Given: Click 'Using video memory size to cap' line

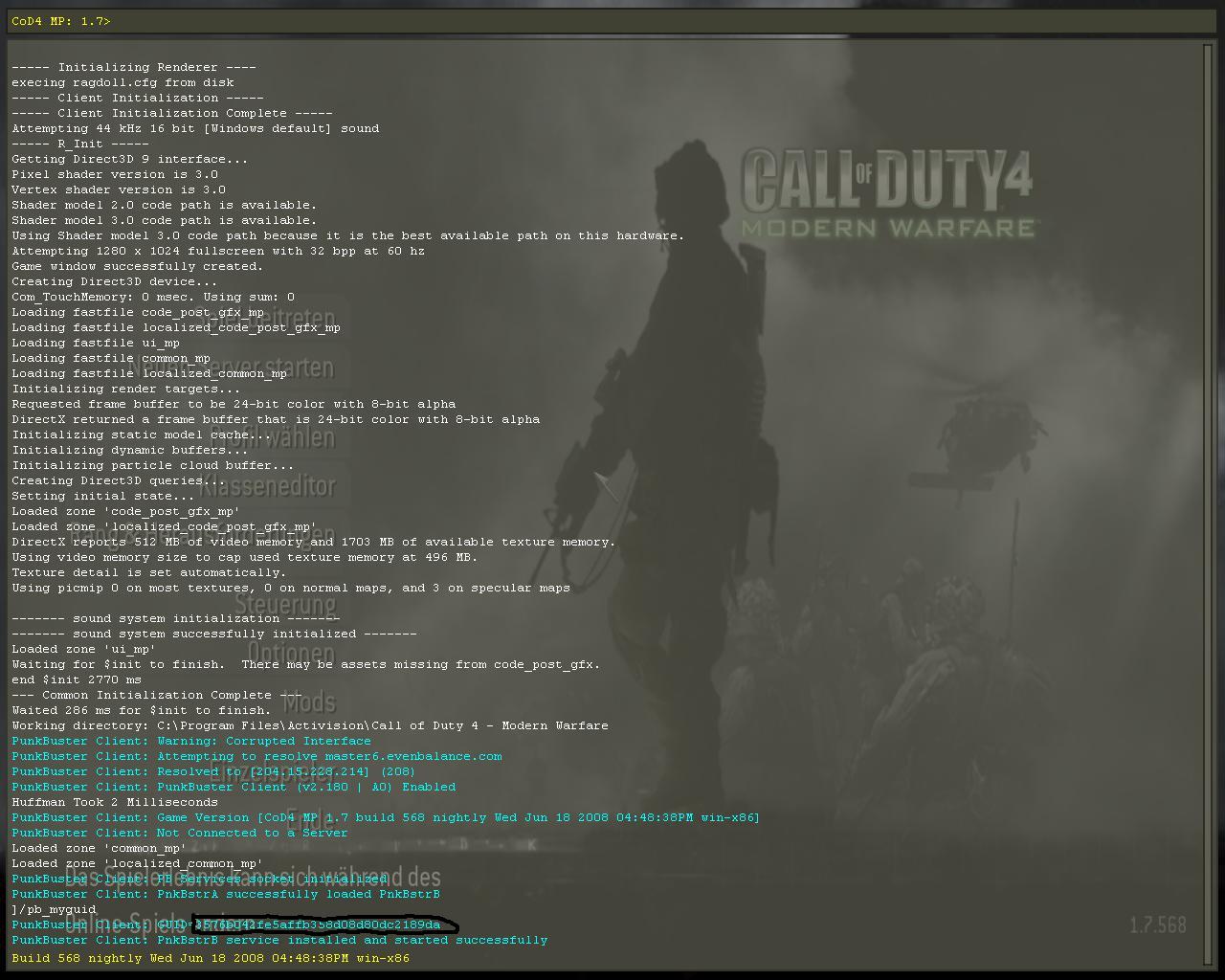Looking at the screenshot, I should click(245, 557).
